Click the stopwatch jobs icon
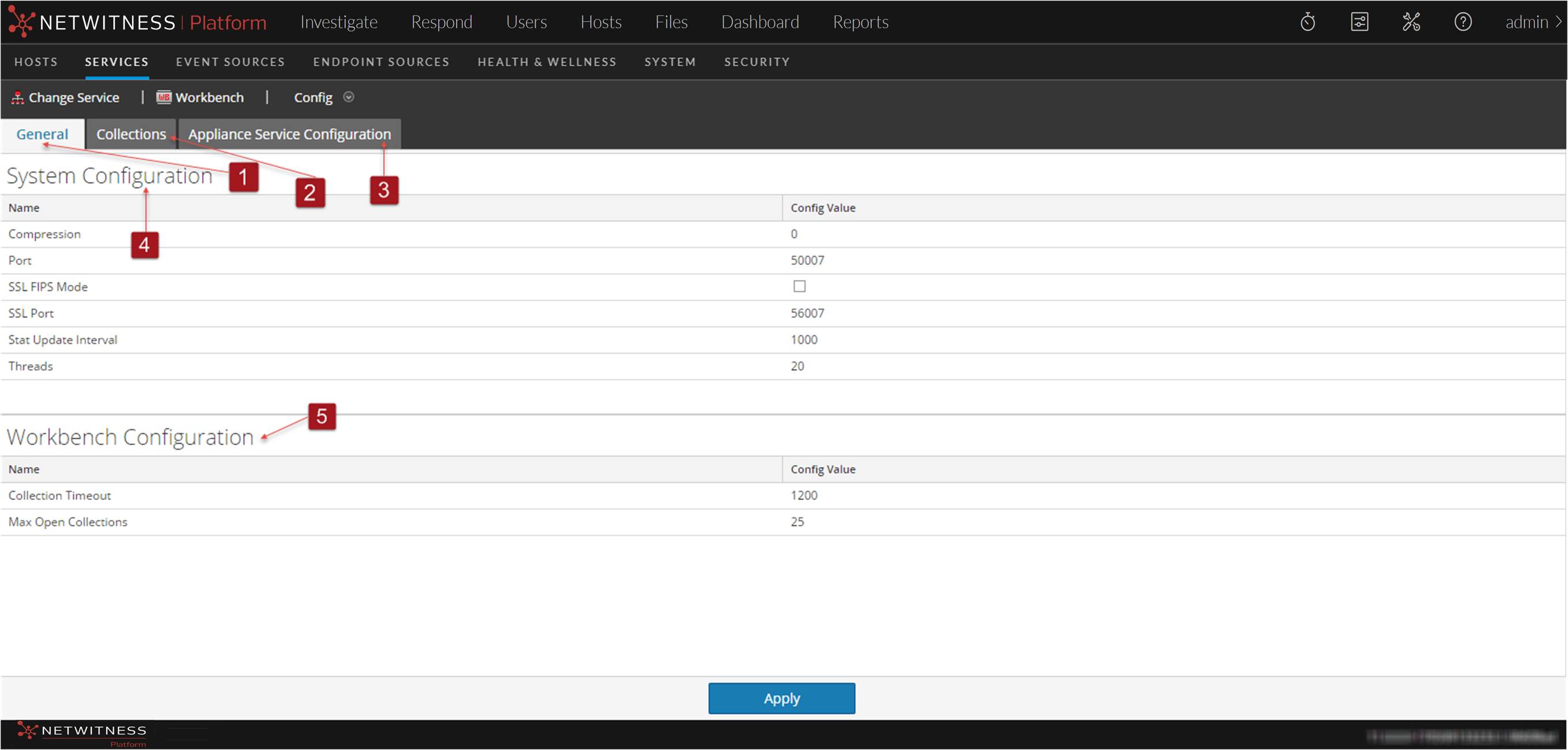Viewport: 1568px width, 750px height. pyautogui.click(x=1308, y=23)
